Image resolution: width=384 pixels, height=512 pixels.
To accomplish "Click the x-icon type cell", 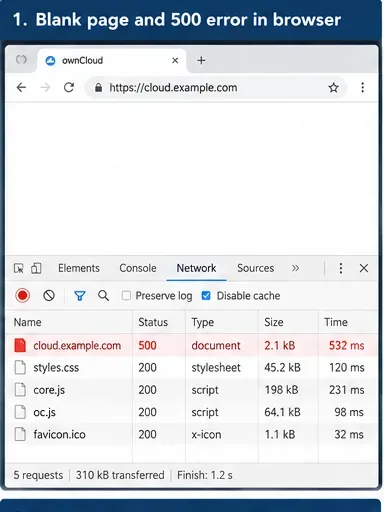I will (206, 435).
